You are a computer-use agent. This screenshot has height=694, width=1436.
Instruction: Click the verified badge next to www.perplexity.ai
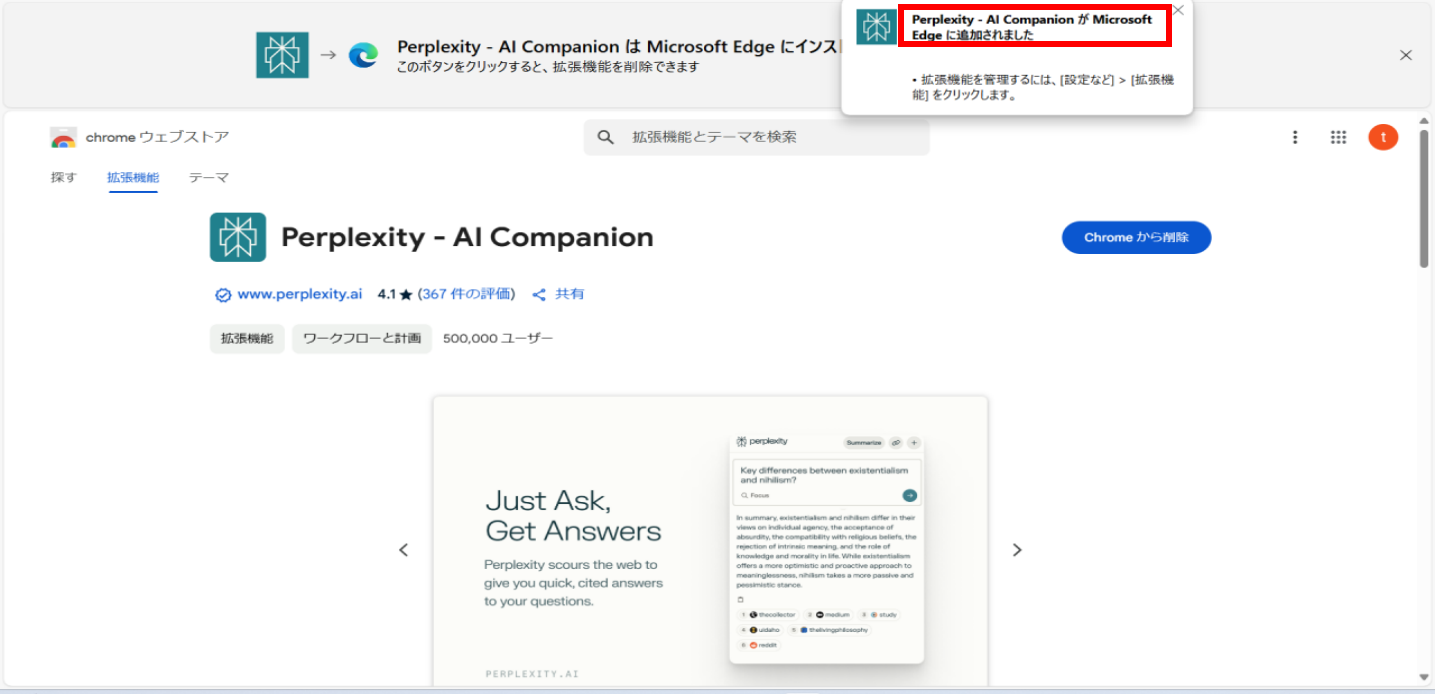coord(223,295)
